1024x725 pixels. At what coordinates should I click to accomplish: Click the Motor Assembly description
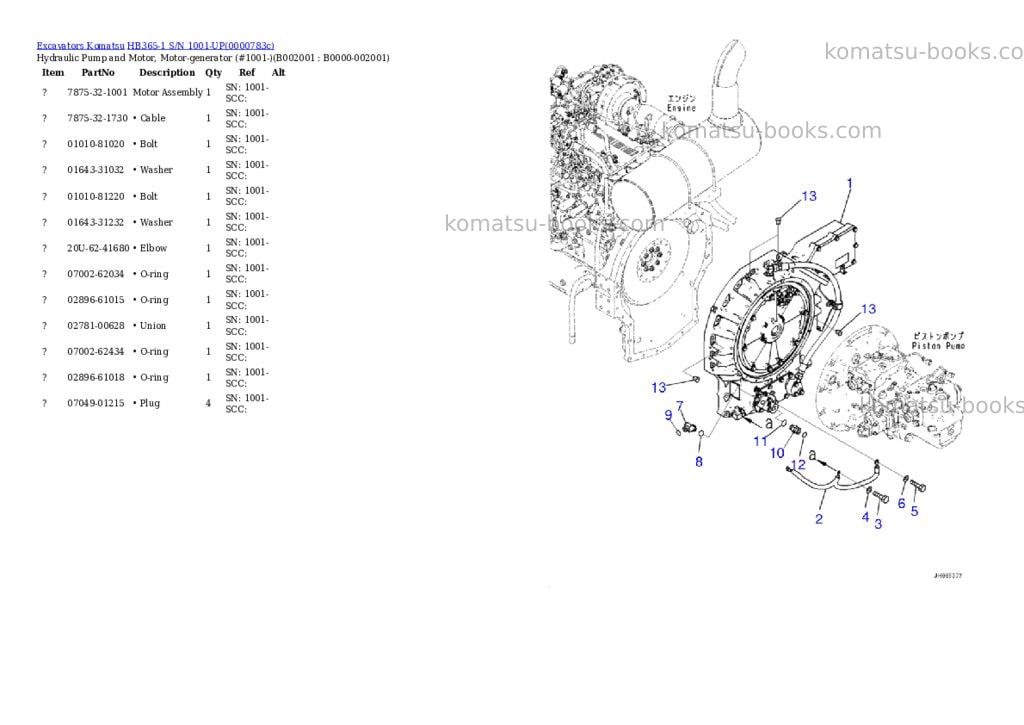(x=168, y=93)
